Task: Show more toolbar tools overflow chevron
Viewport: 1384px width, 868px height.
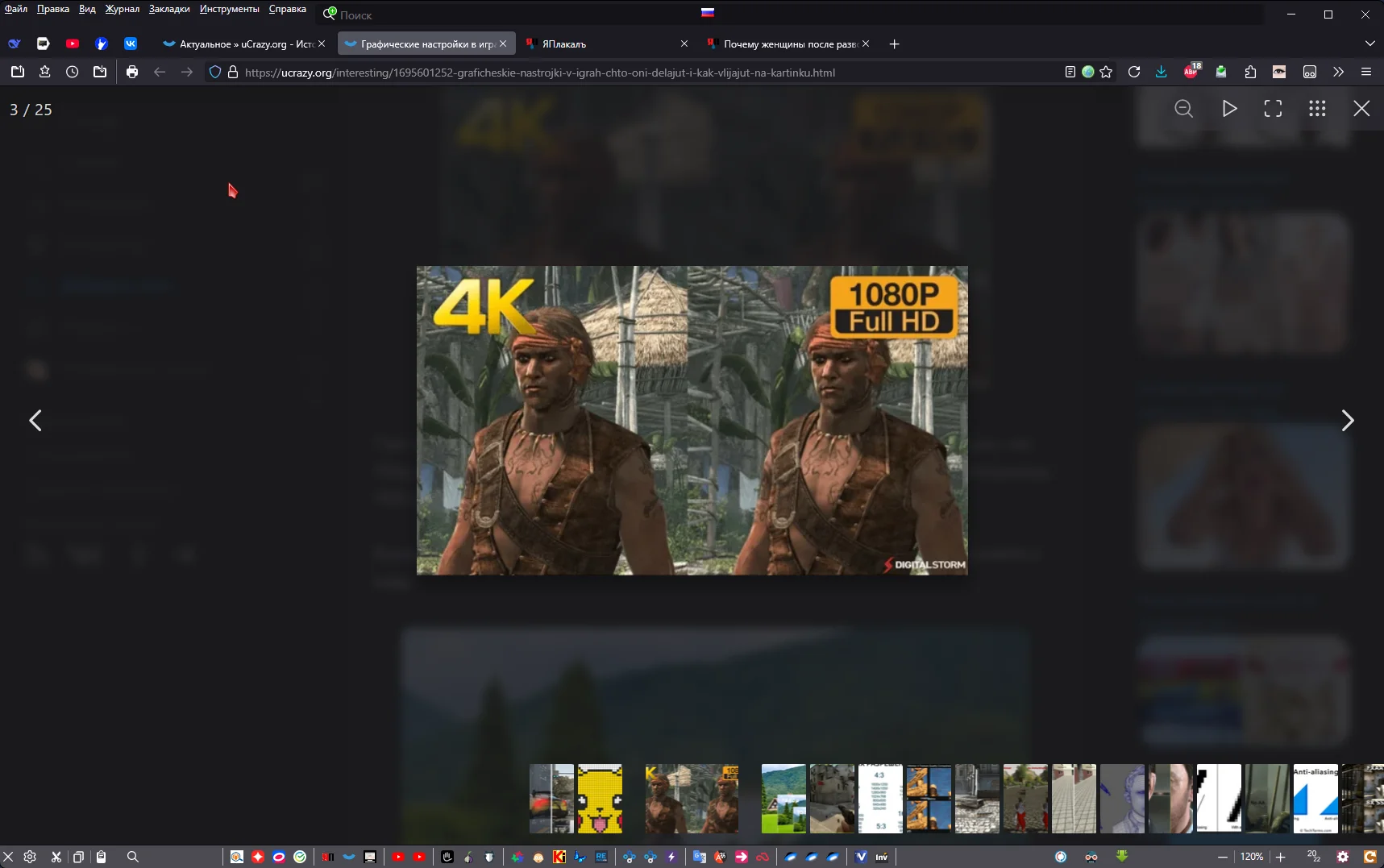Action: (x=1339, y=72)
